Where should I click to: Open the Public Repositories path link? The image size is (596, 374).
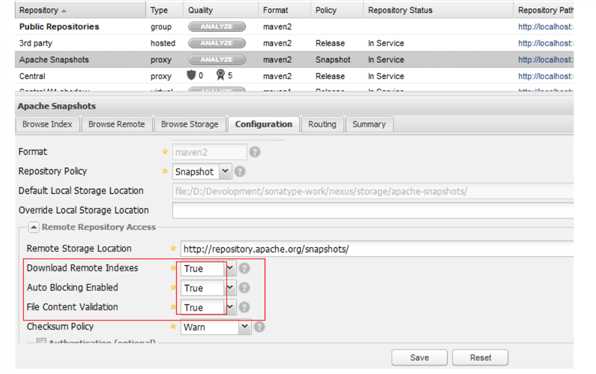545,27
